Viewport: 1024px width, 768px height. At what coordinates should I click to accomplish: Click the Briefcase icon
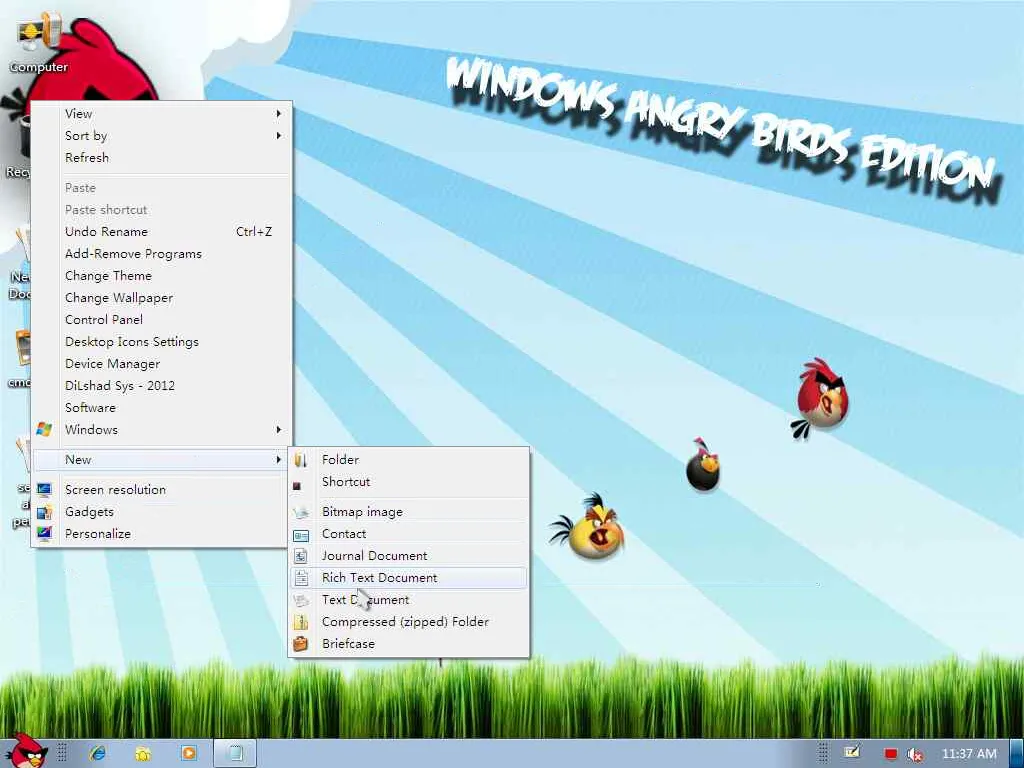pos(300,644)
